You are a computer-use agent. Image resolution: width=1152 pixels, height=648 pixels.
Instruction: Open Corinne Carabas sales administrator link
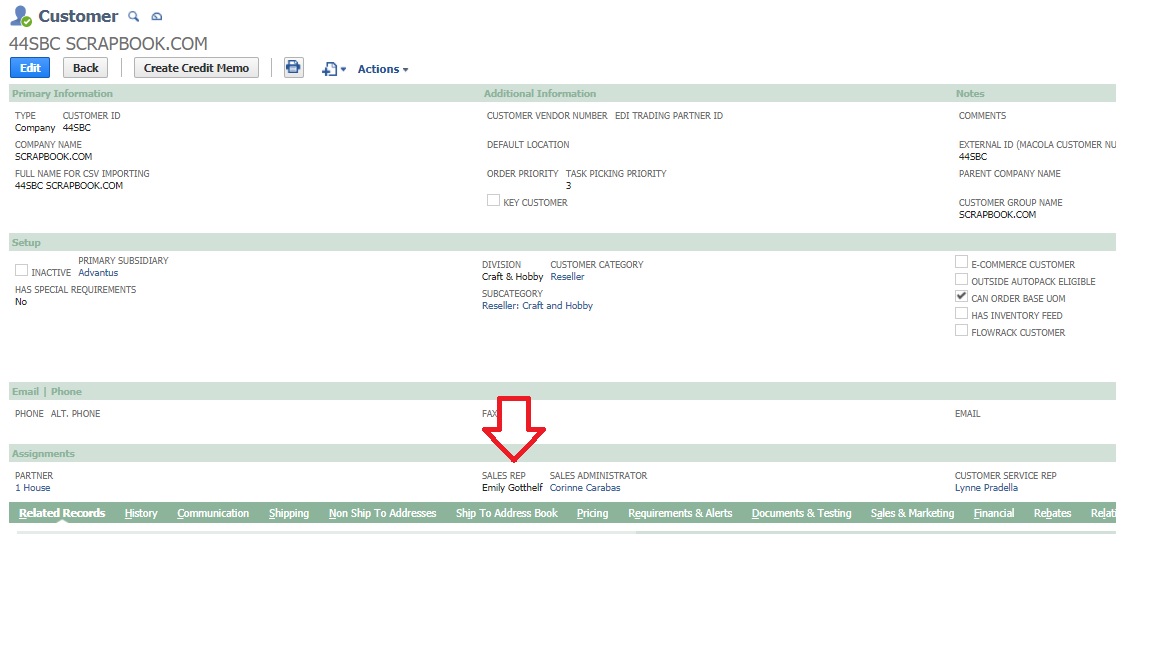pyautogui.click(x=585, y=488)
